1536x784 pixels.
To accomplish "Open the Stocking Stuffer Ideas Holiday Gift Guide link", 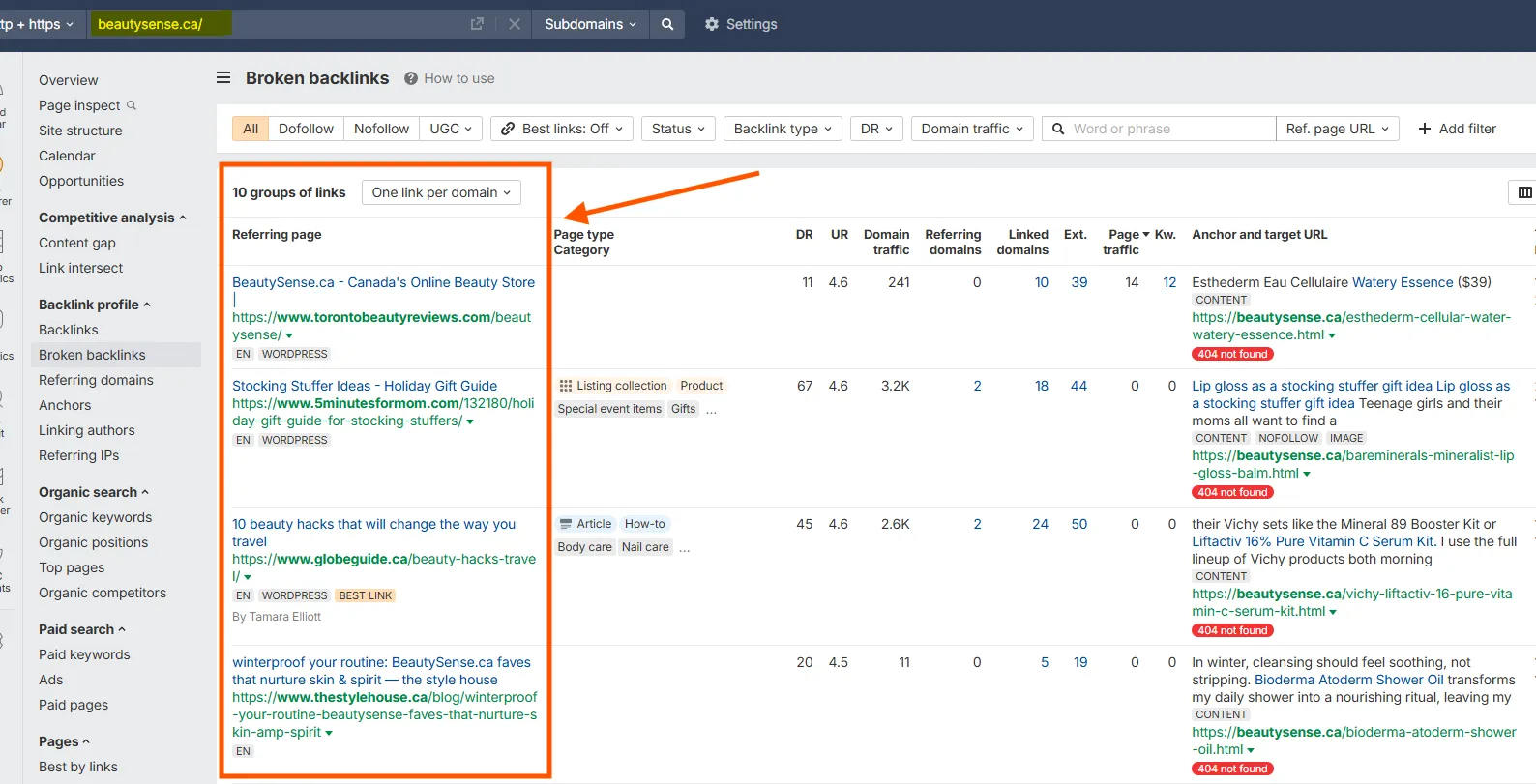I will [365, 386].
